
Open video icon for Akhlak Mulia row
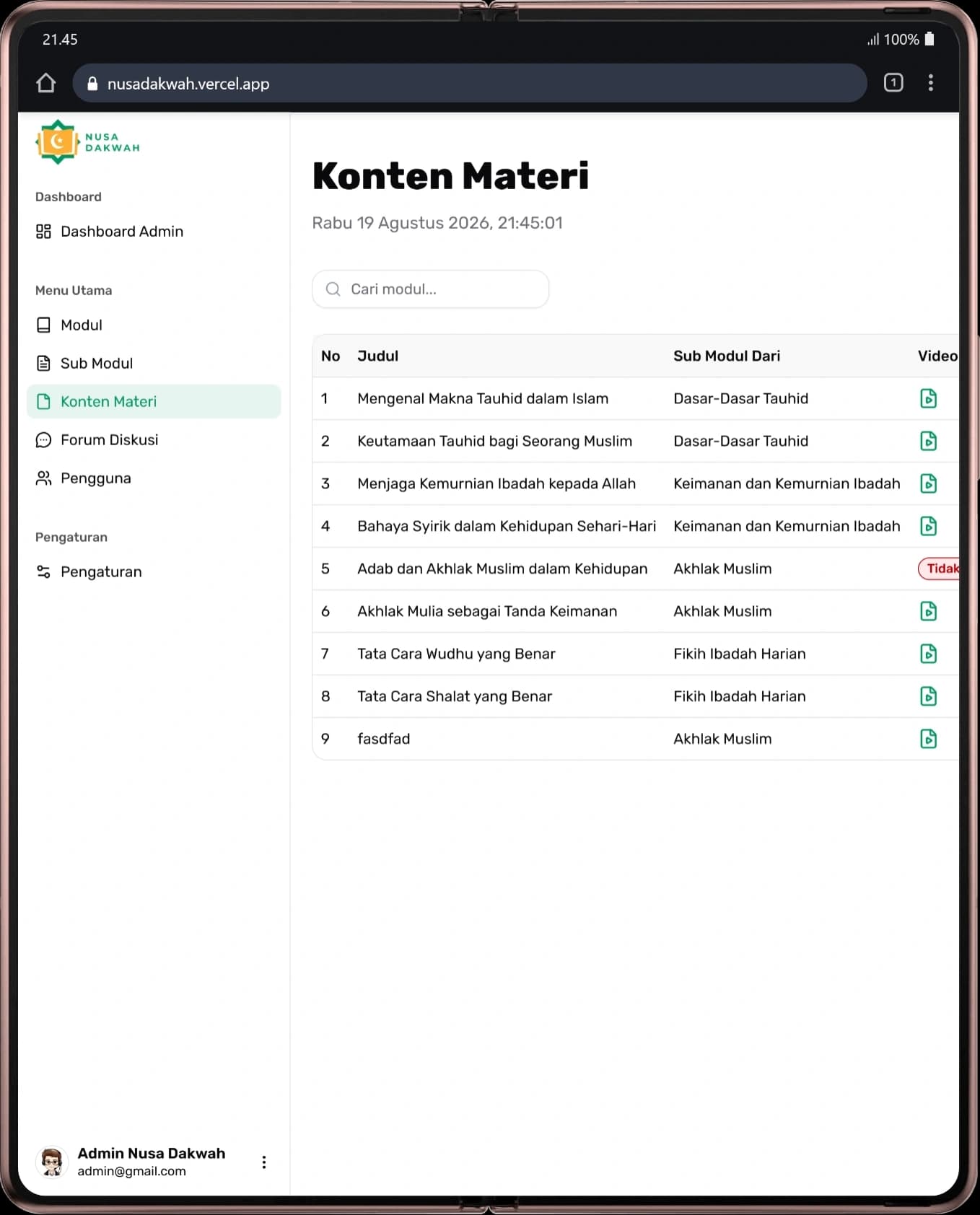coord(929,611)
